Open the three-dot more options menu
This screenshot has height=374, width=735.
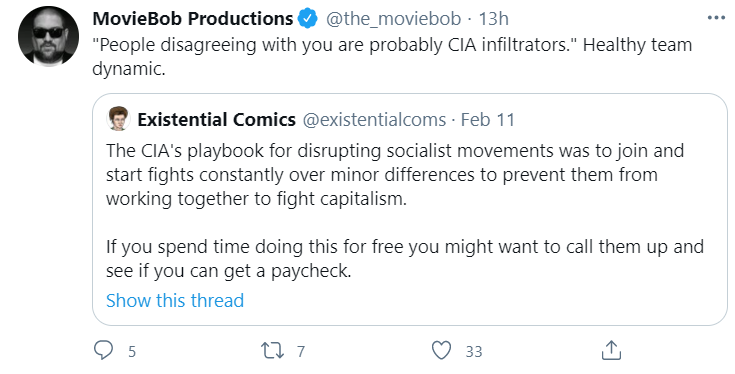(716, 18)
